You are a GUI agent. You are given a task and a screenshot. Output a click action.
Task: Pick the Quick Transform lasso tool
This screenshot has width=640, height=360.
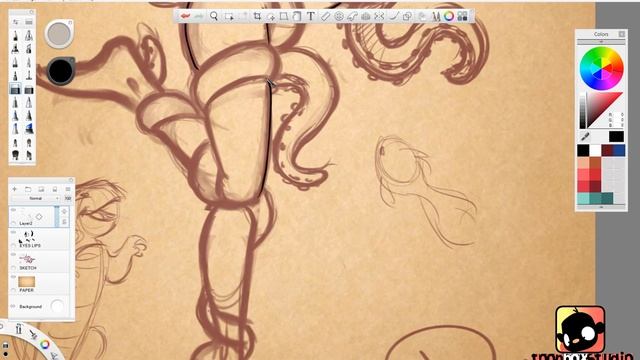point(271,16)
